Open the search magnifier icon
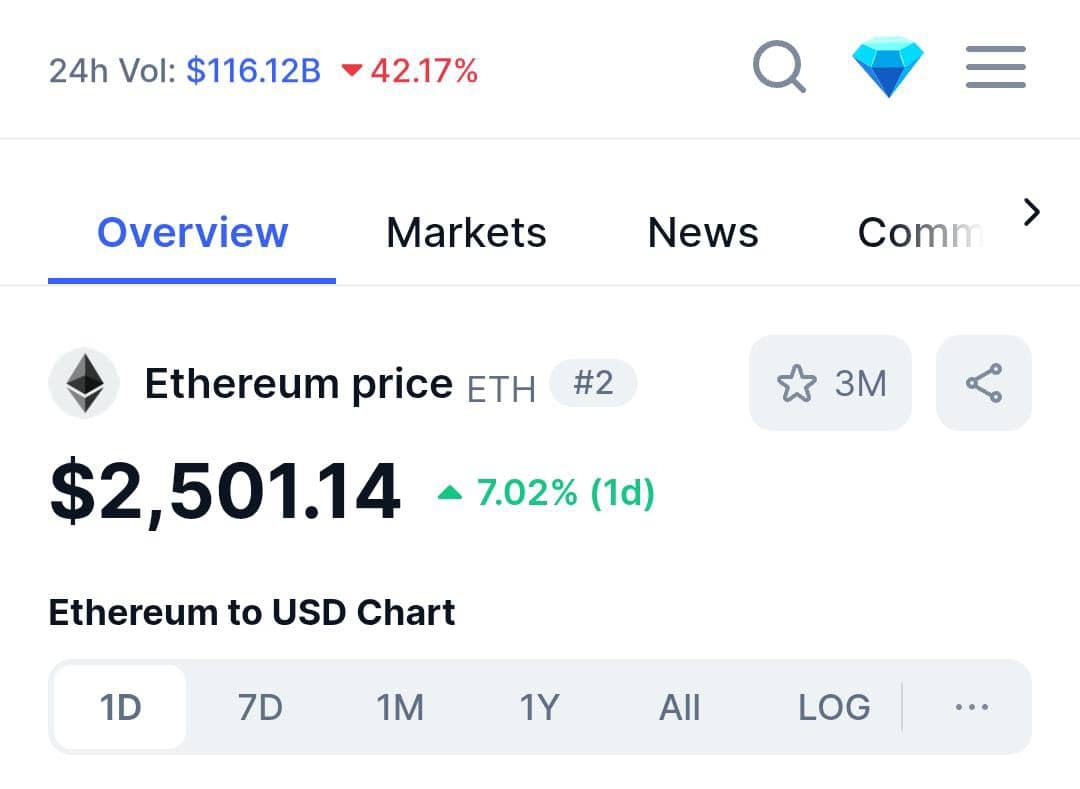Viewport: 1080px width, 789px height. pos(779,67)
